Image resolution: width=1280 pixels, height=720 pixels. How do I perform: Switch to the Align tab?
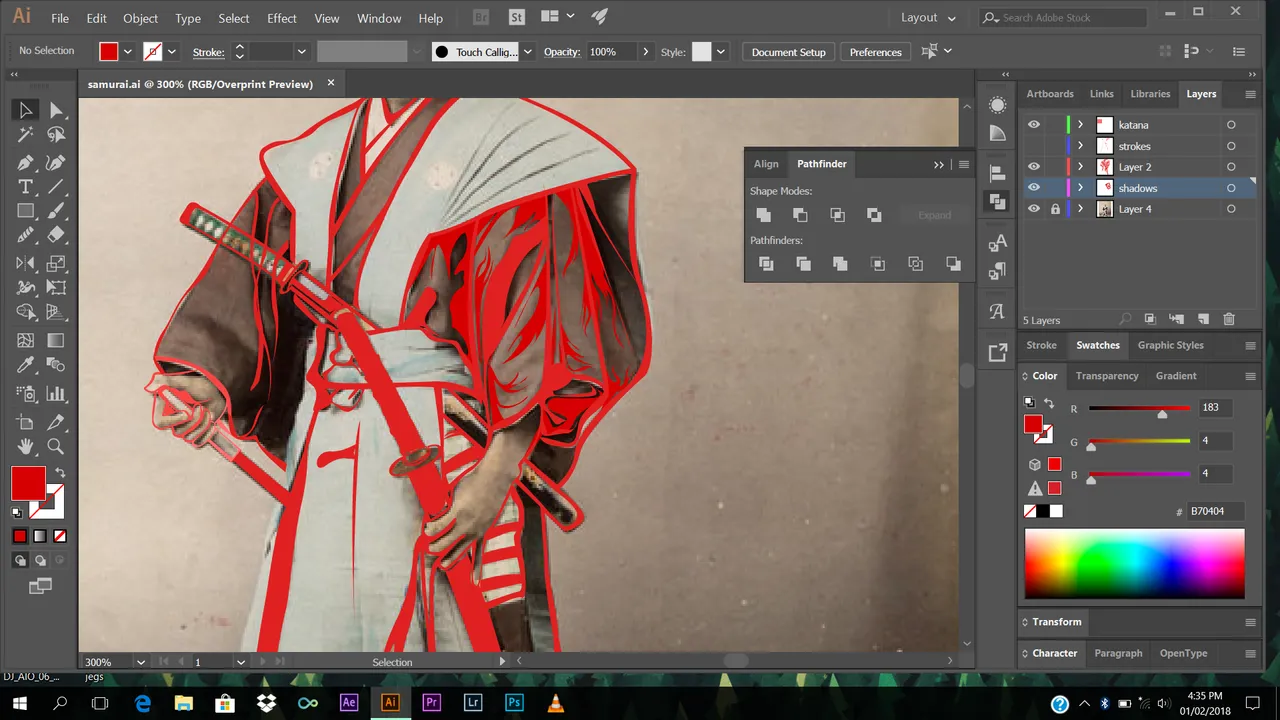click(766, 164)
